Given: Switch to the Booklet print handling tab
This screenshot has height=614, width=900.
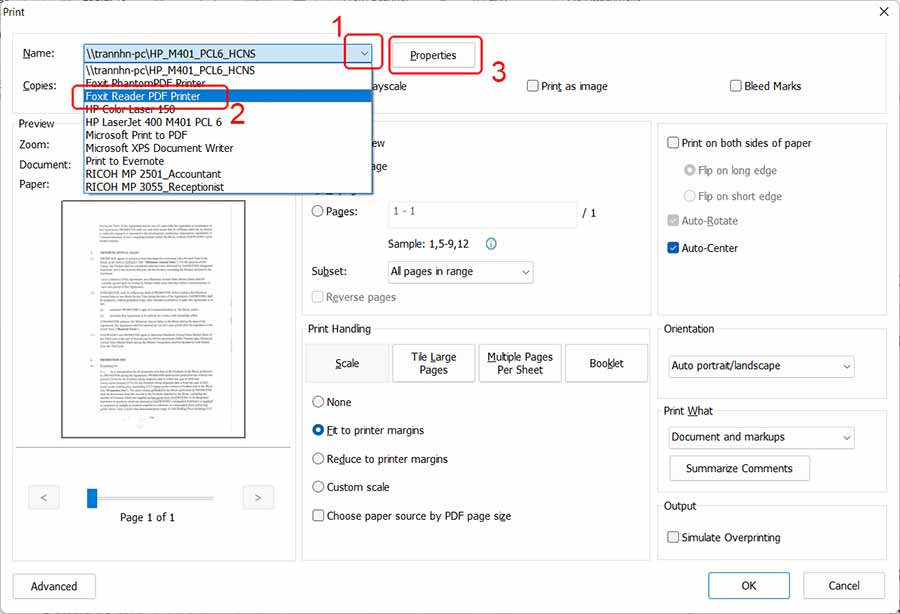Looking at the screenshot, I should click(x=606, y=363).
